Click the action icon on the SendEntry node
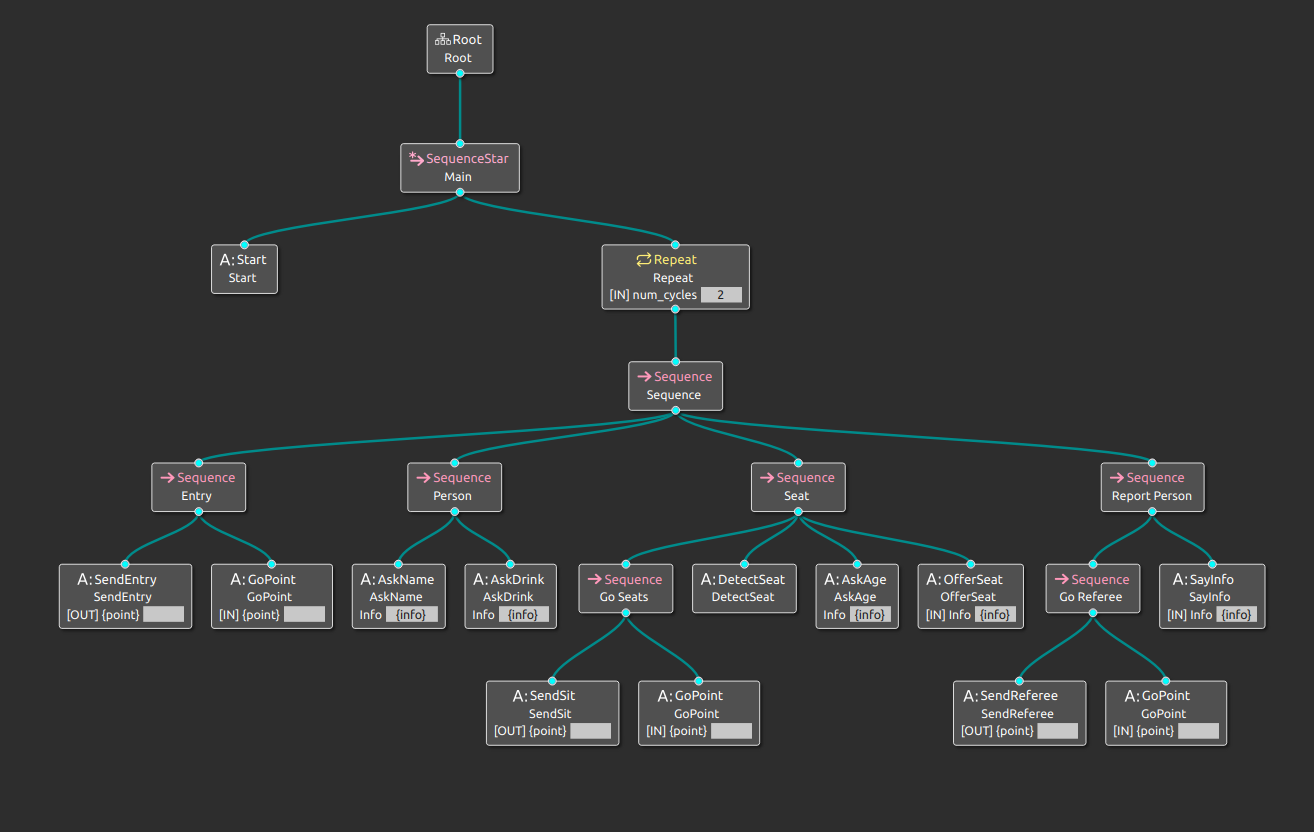 click(x=82, y=579)
